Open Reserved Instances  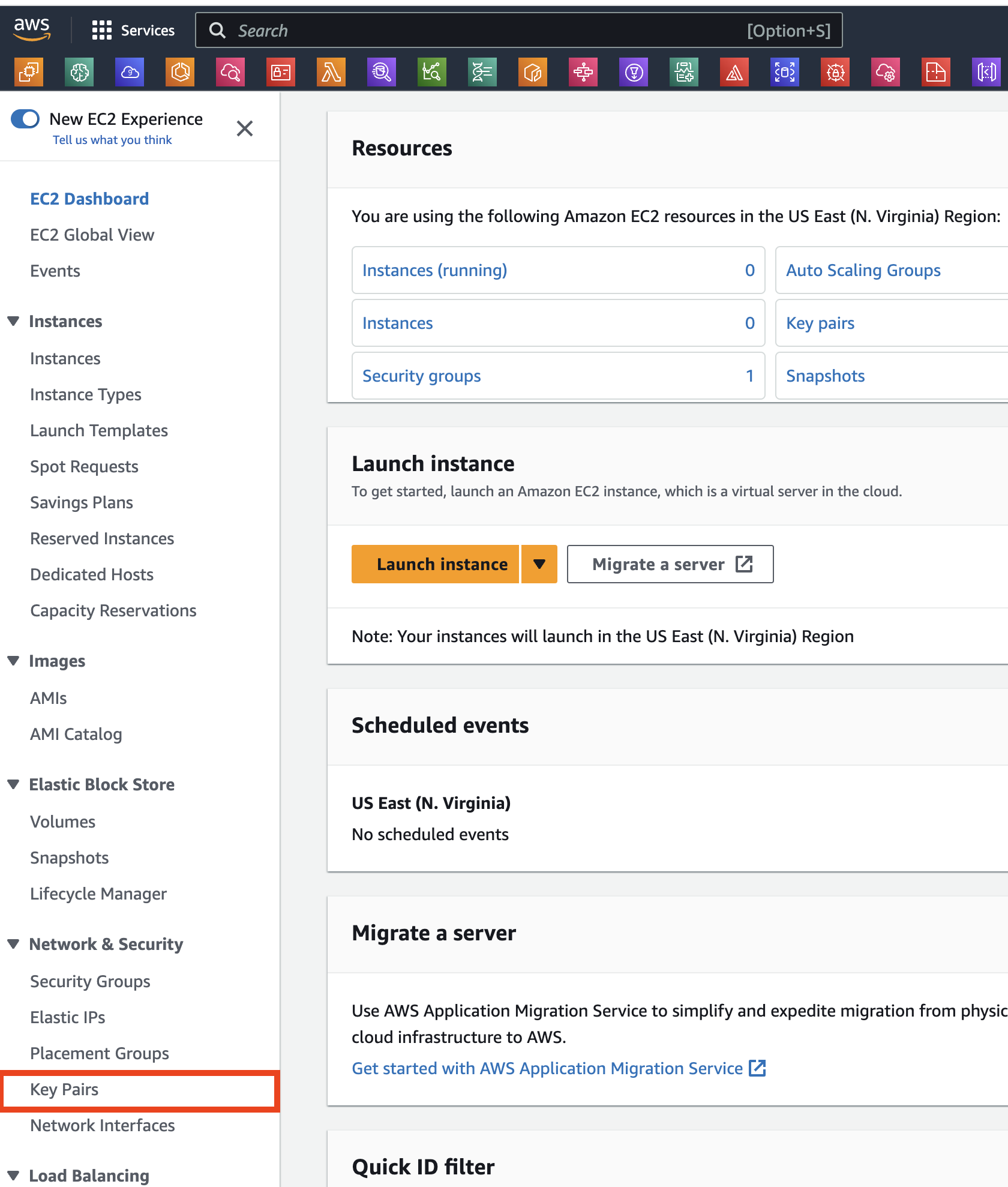coord(102,538)
